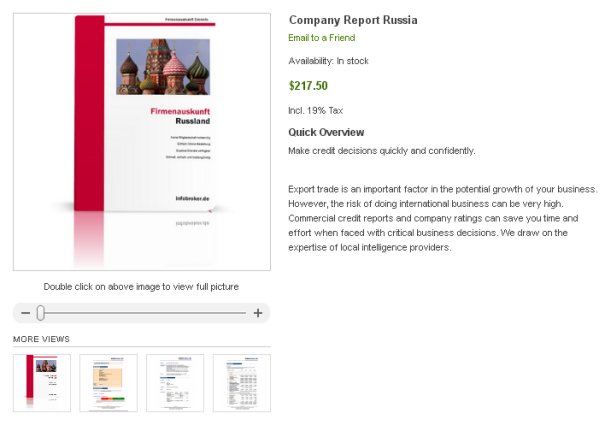
Task: Select the fourth thumbnail with data table
Action: [241, 382]
